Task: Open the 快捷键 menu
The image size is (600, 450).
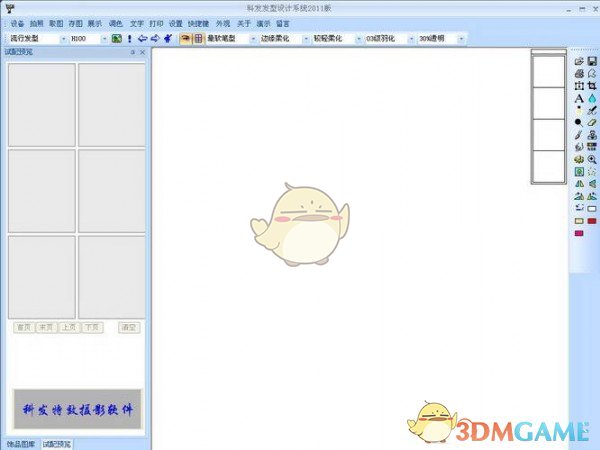Action: (x=199, y=24)
